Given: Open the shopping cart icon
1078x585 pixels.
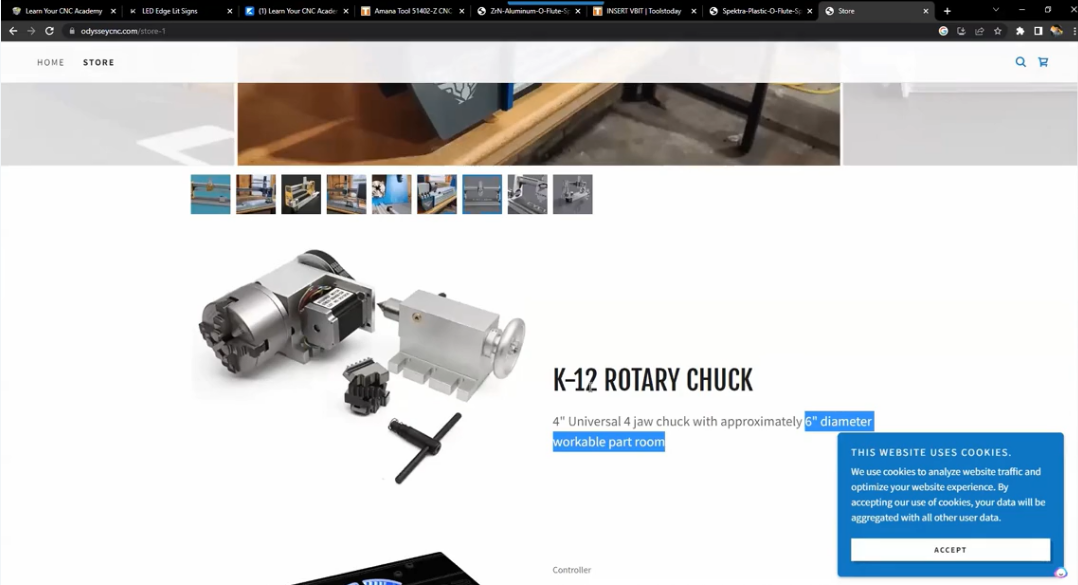Looking at the screenshot, I should [x=1043, y=62].
